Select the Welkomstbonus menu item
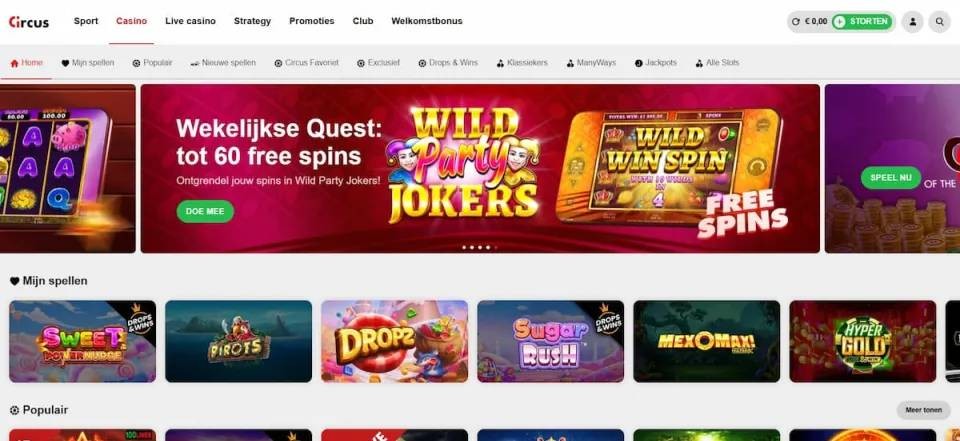This screenshot has height=441, width=960. tap(427, 21)
